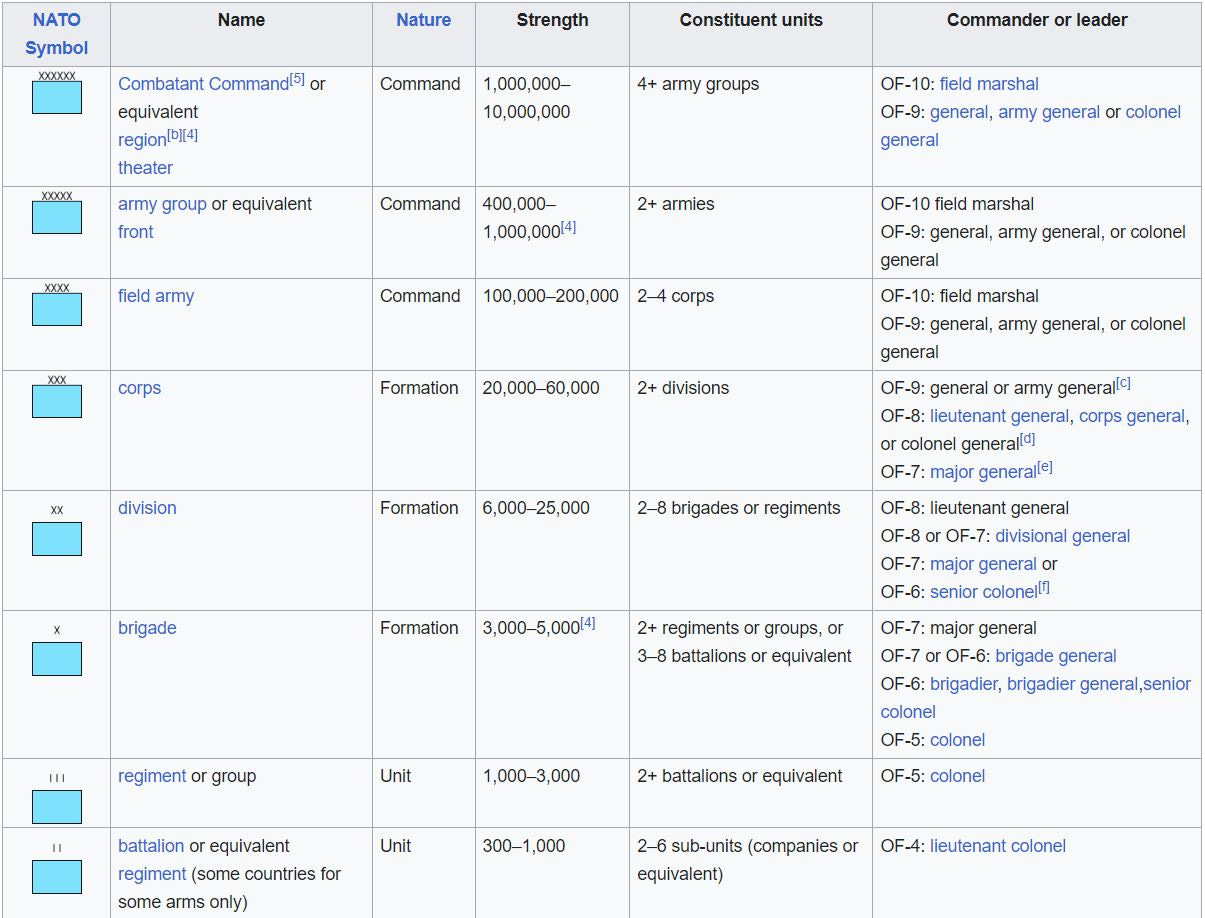1205x918 pixels.
Task: Follow the army general link
Action: click(1049, 112)
